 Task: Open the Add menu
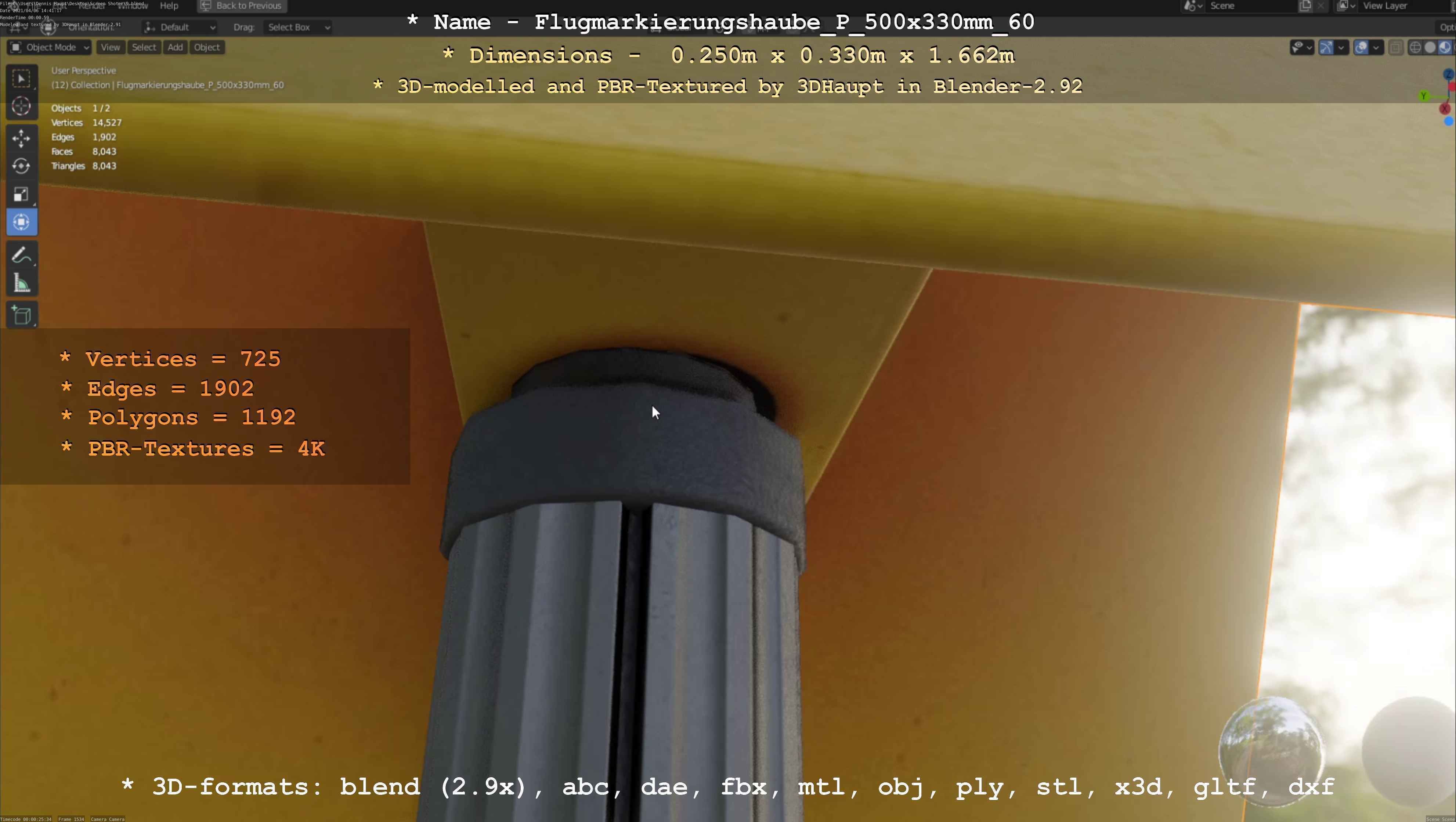point(175,47)
